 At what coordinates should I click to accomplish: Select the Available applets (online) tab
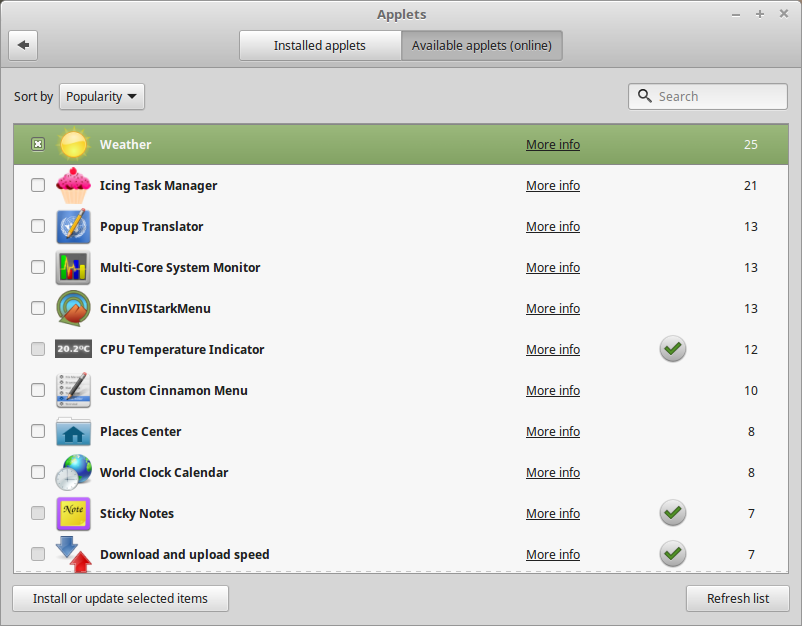click(x=482, y=45)
